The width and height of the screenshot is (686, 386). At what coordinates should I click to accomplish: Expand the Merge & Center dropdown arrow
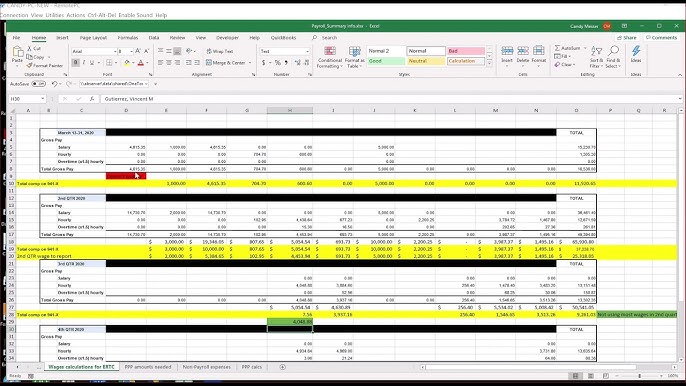pyautogui.click(x=250, y=63)
